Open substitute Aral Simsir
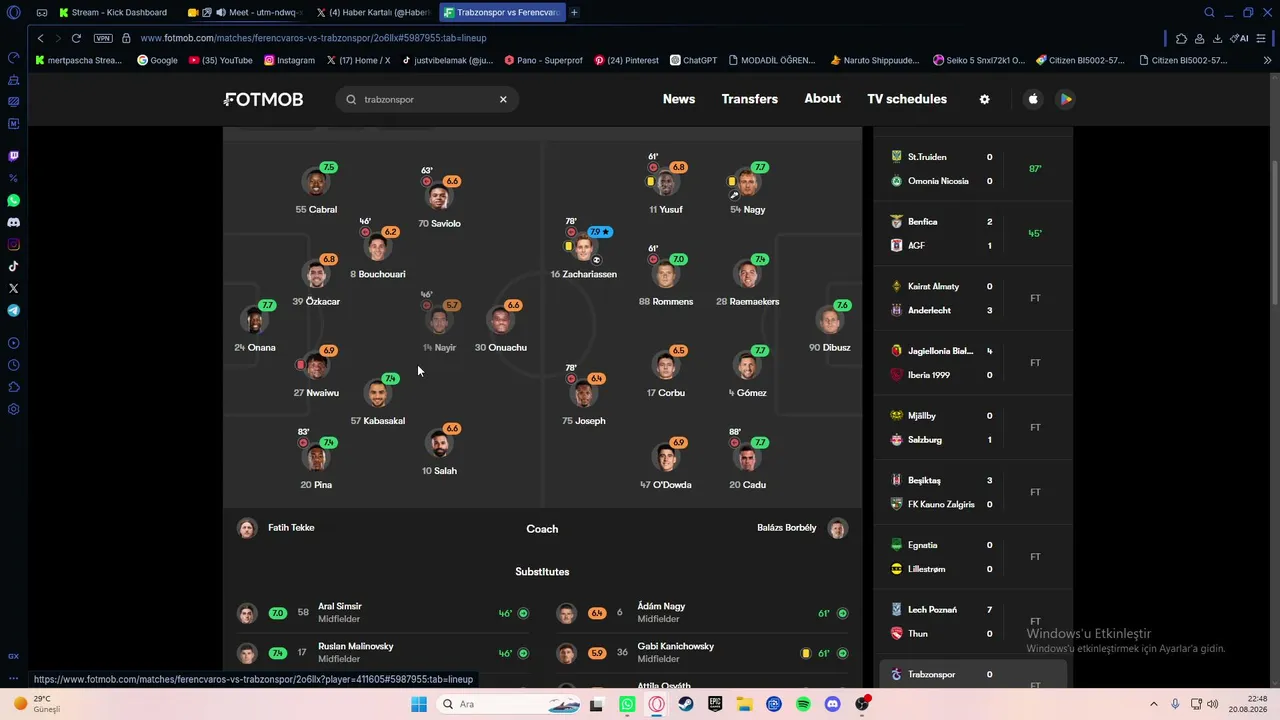Viewport: 1280px width, 720px height. 382,613
